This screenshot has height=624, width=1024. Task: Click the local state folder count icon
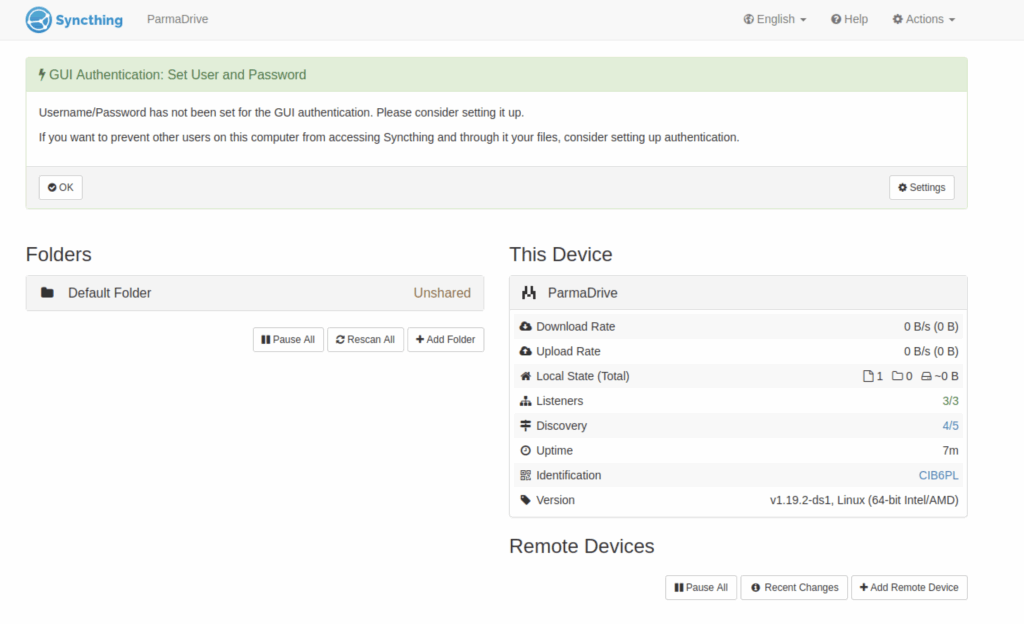897,376
